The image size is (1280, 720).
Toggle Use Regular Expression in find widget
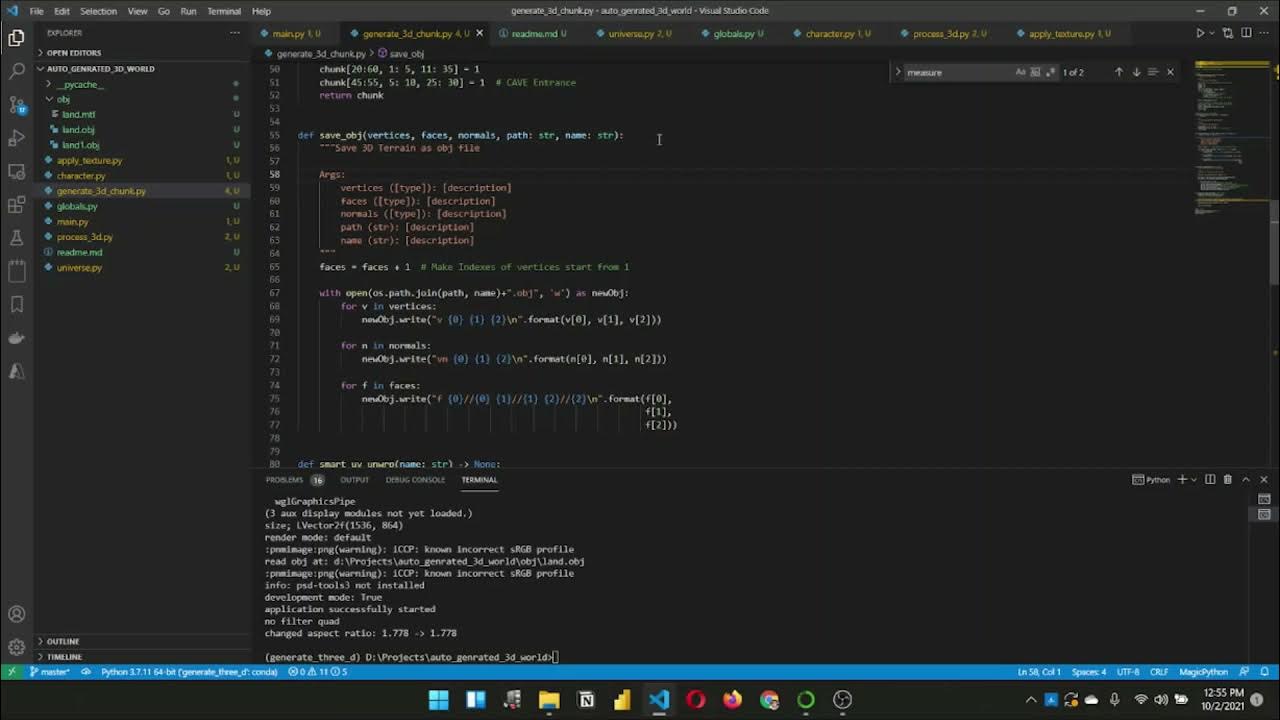coord(1050,72)
